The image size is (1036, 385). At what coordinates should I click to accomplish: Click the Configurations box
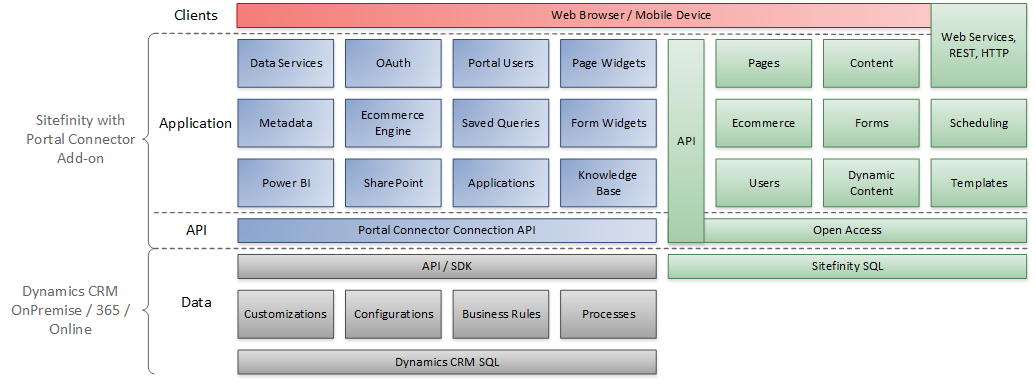[393, 314]
